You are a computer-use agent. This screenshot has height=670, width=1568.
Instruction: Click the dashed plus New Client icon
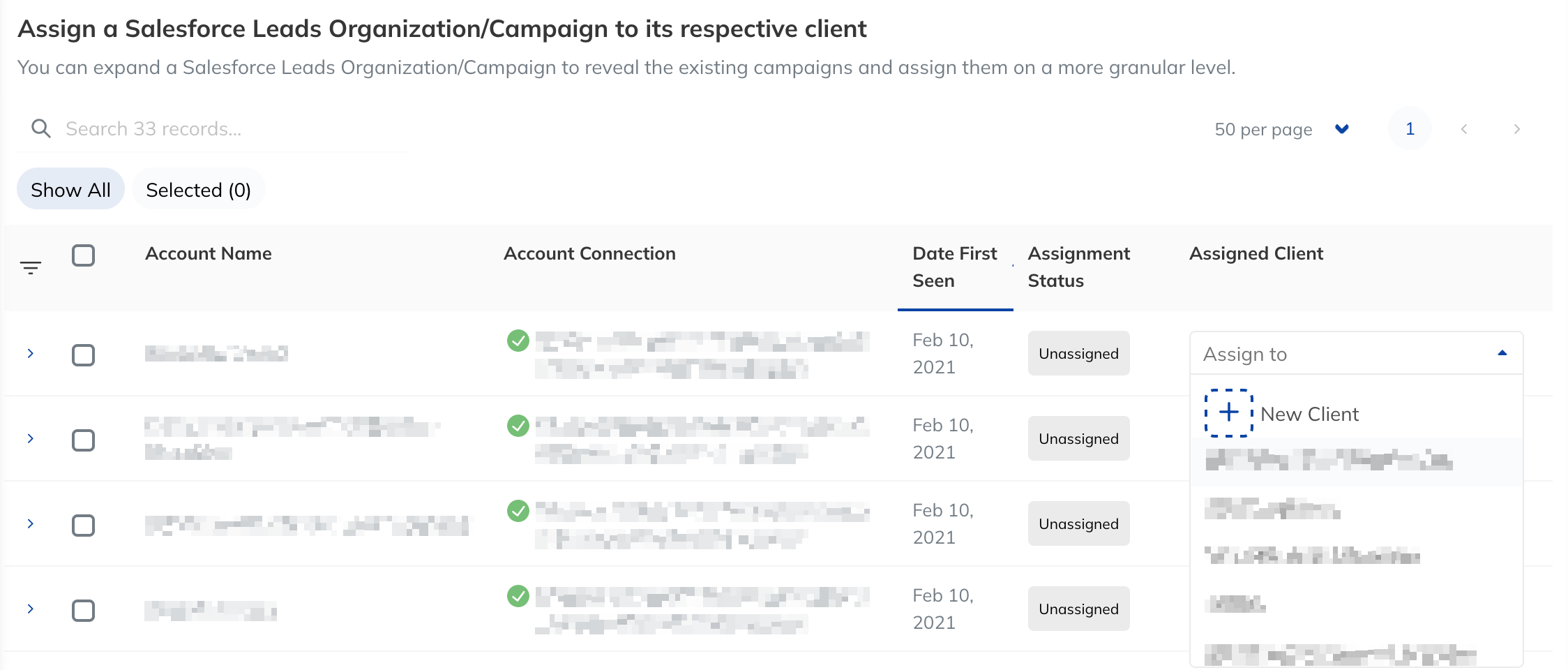click(x=1229, y=413)
